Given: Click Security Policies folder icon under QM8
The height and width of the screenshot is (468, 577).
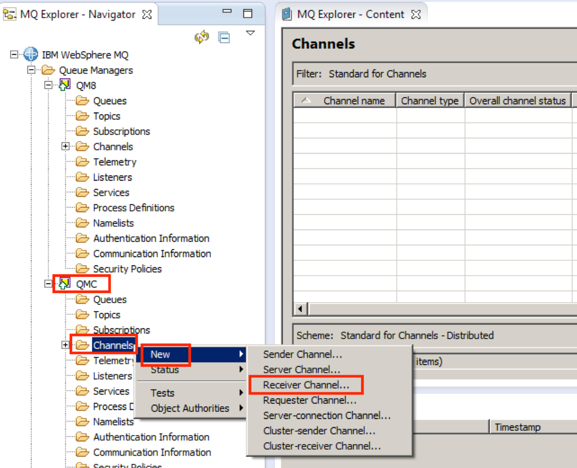Looking at the screenshot, I should (x=82, y=269).
